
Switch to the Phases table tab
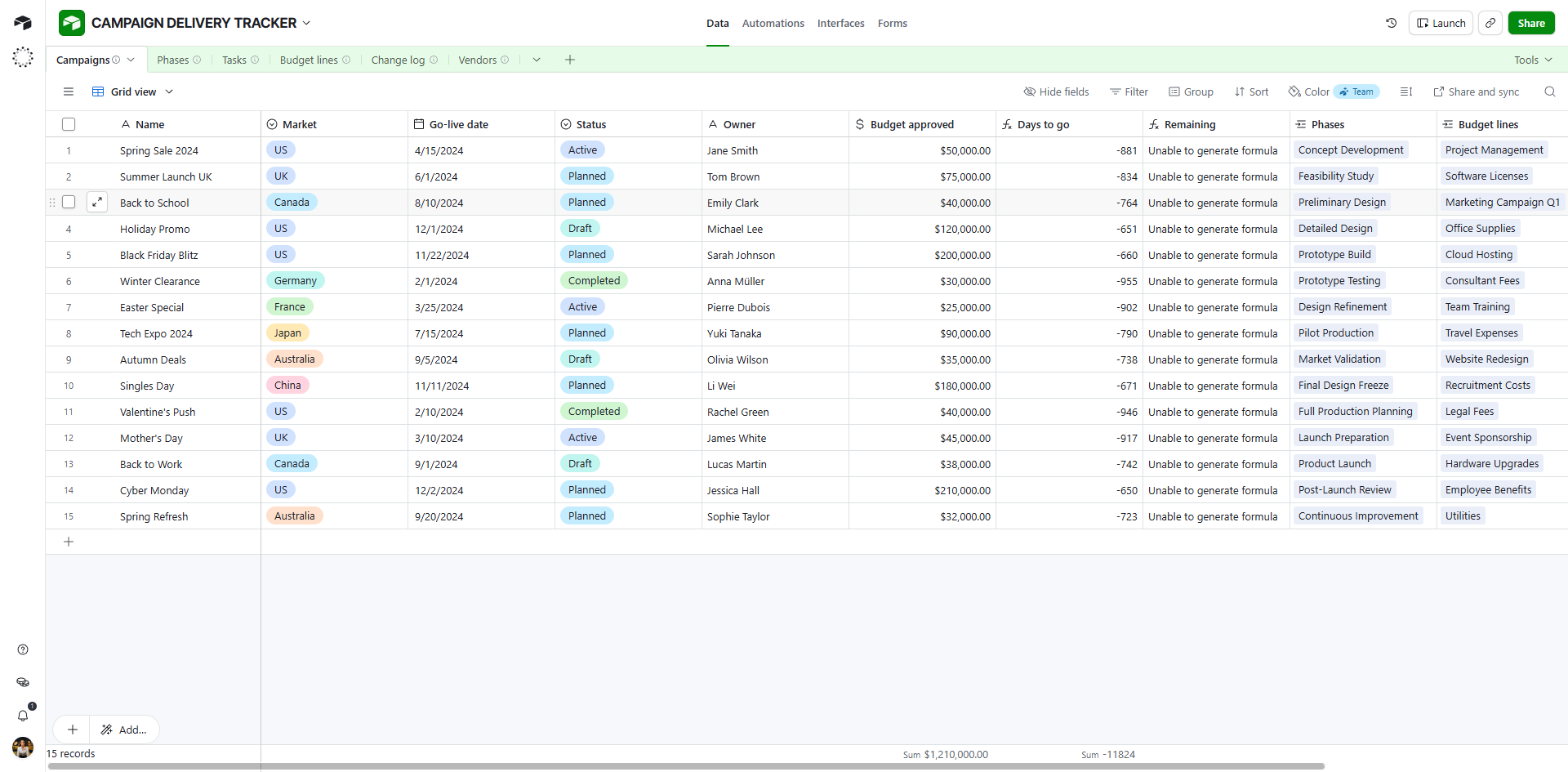(x=173, y=60)
